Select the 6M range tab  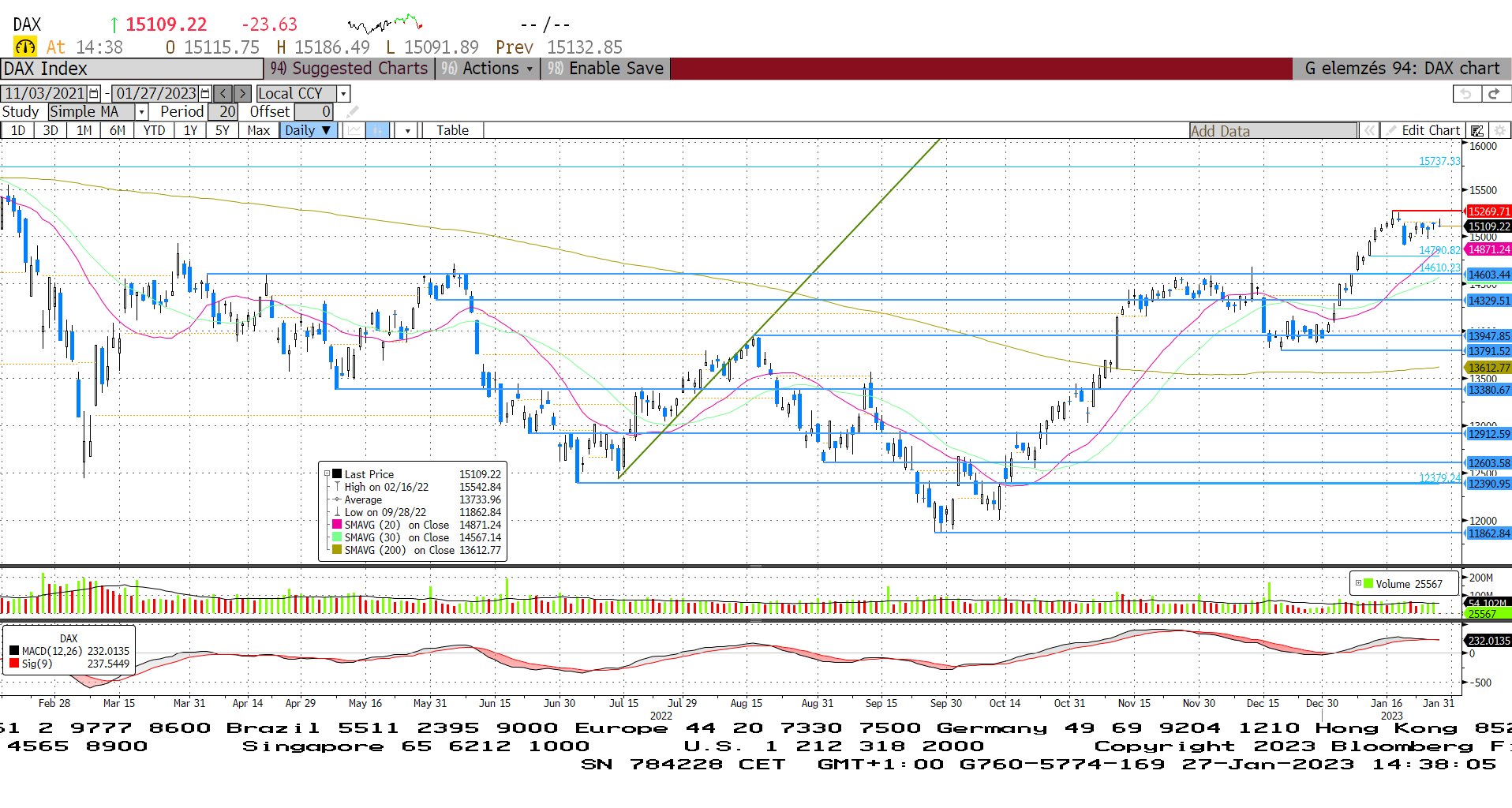[x=118, y=130]
